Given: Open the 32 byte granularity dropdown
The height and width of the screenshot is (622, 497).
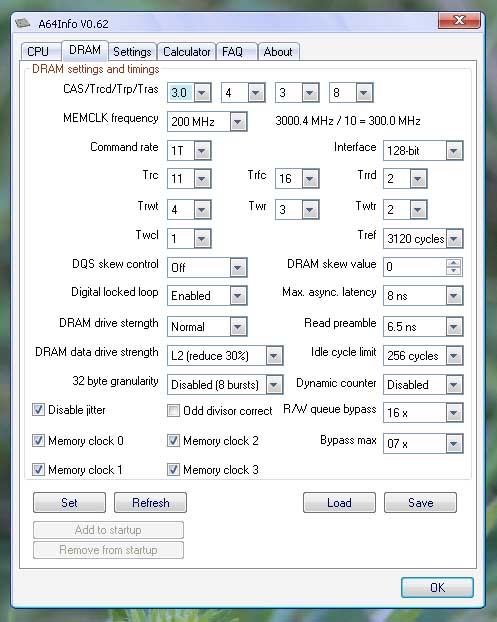Looking at the screenshot, I should [x=274, y=384].
